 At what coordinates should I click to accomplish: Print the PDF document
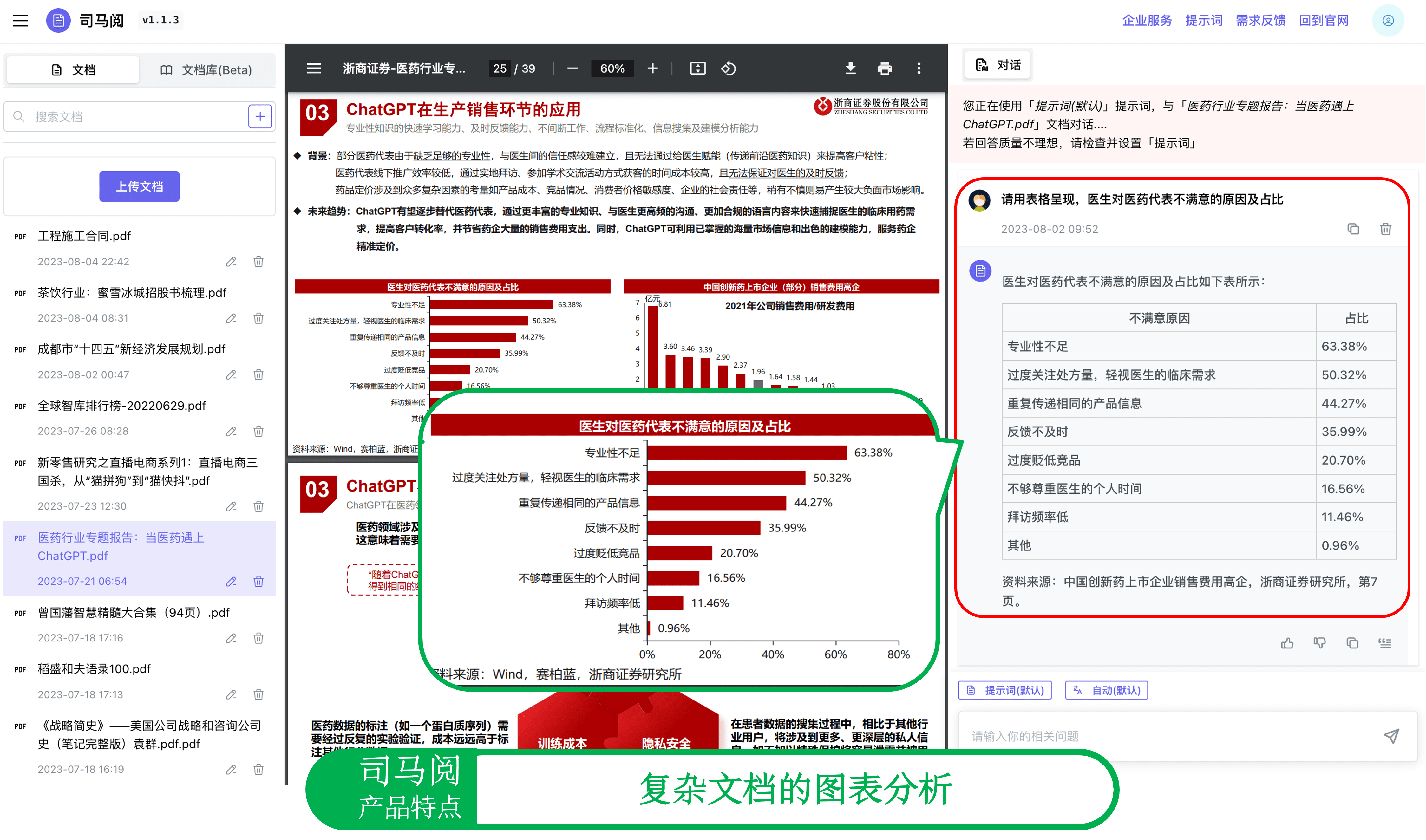[884, 68]
